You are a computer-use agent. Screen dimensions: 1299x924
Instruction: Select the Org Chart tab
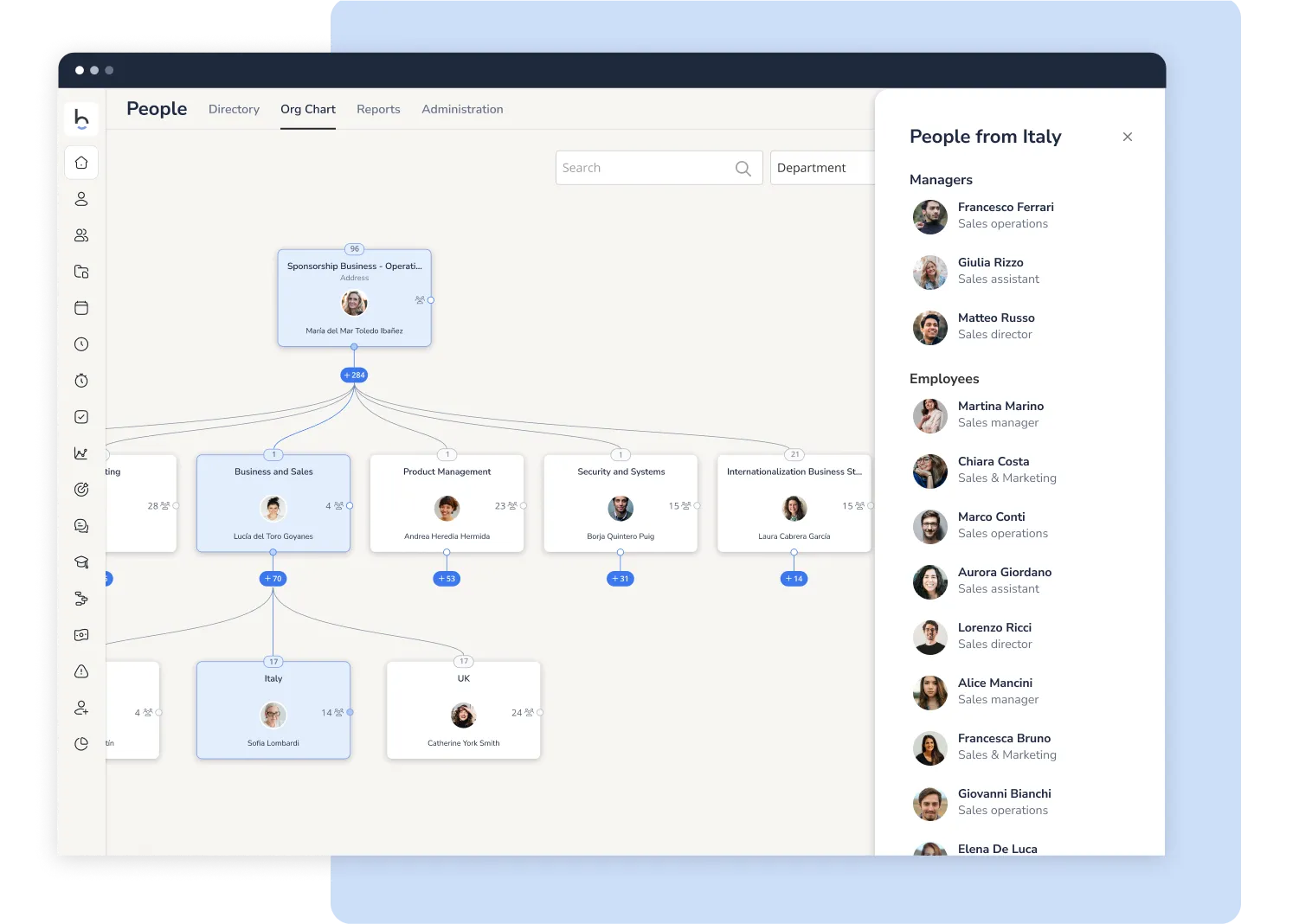pyautogui.click(x=308, y=110)
